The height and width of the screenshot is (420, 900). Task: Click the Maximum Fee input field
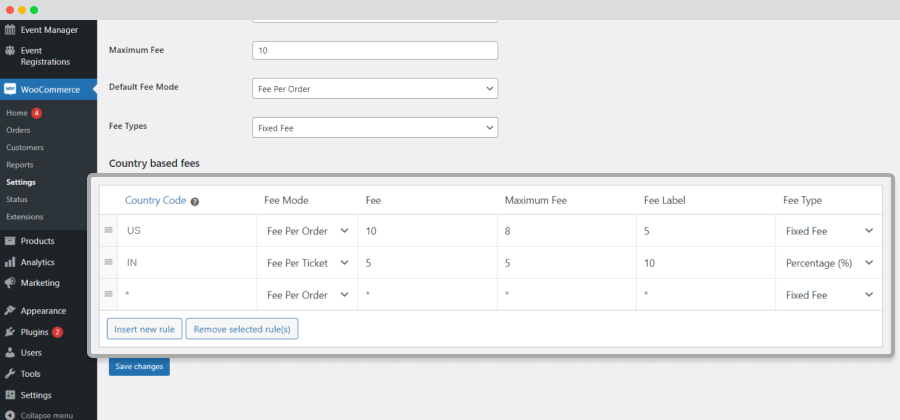click(375, 50)
